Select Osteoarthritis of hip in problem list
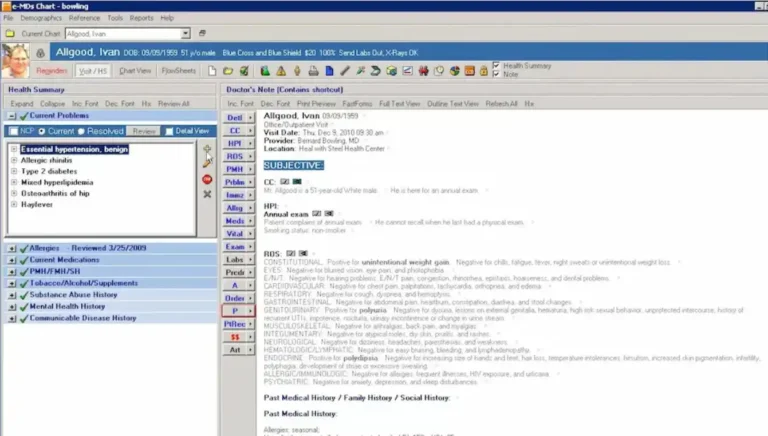Image resolution: width=768 pixels, height=436 pixels. 55,194
